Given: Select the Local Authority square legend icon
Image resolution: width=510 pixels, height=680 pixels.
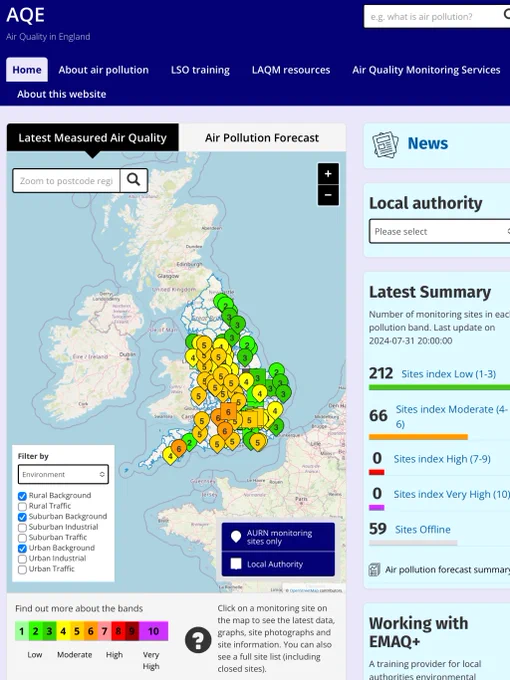Looking at the screenshot, I should [236, 564].
